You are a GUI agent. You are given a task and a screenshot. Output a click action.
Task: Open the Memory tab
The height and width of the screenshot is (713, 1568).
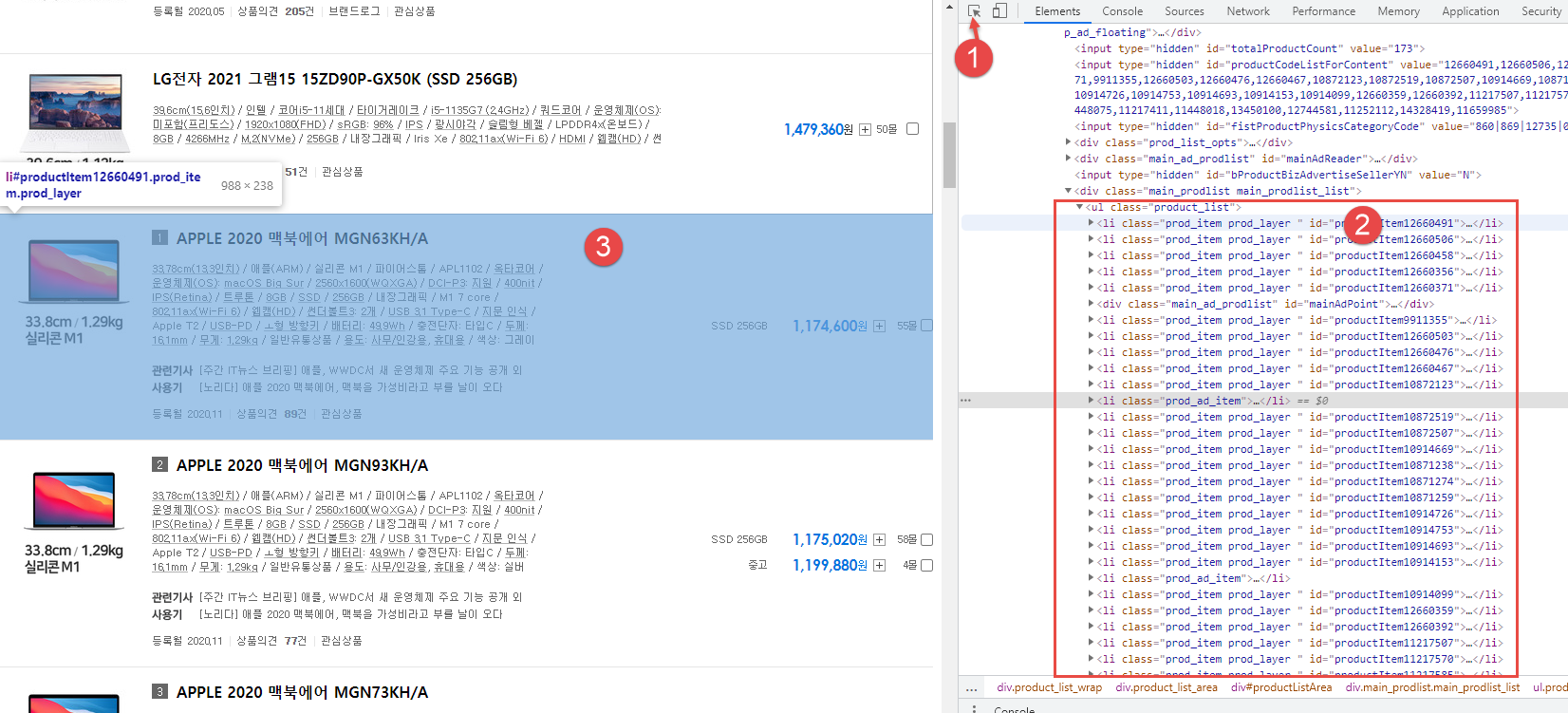click(1398, 11)
